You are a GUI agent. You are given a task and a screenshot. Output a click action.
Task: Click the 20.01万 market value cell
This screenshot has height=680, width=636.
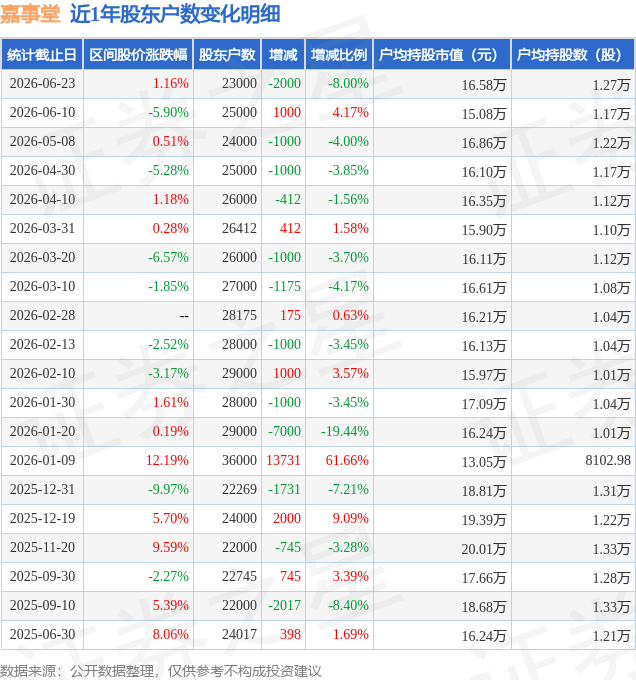click(x=483, y=549)
